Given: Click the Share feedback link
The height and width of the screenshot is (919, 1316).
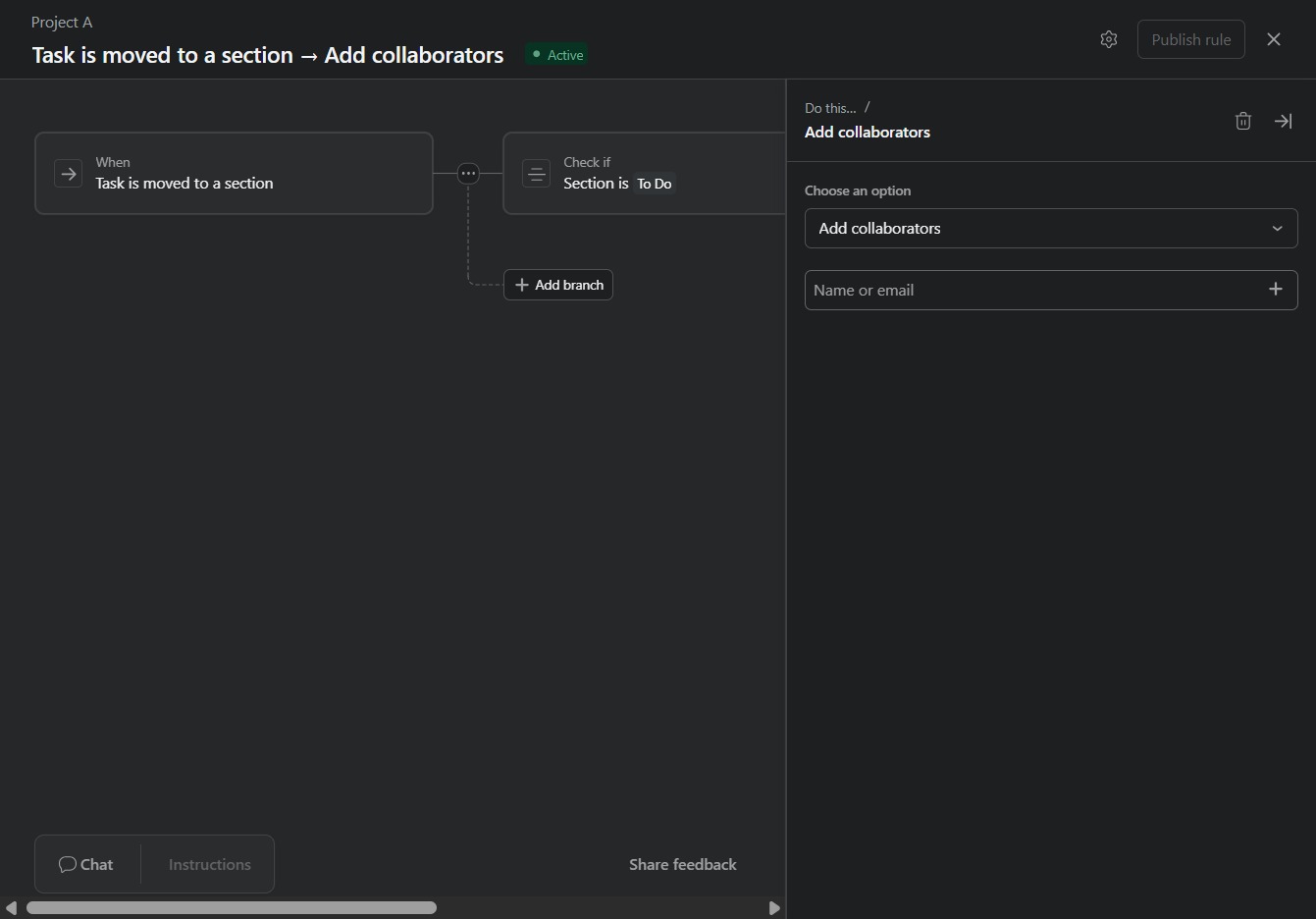Looking at the screenshot, I should click(x=683, y=864).
